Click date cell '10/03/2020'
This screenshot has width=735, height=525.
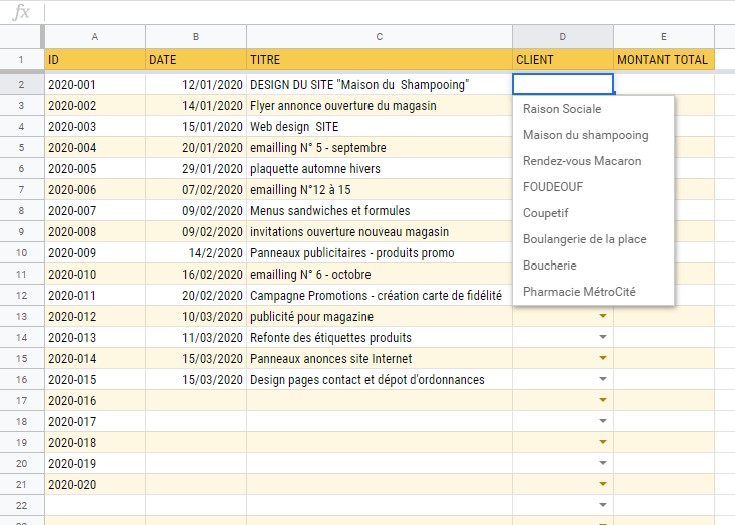point(196,316)
